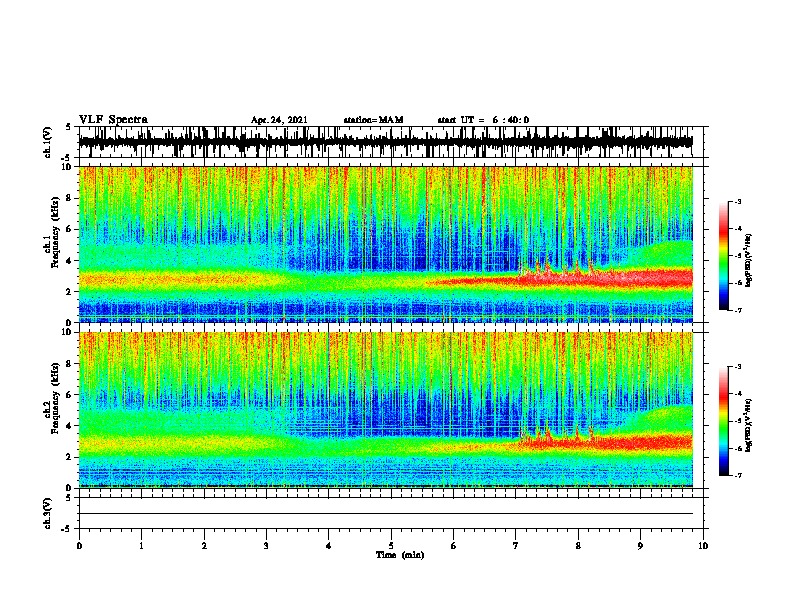This screenshot has height=612, width=792.
Task: Click time axis tick label "7"
Action: [x=516, y=545]
